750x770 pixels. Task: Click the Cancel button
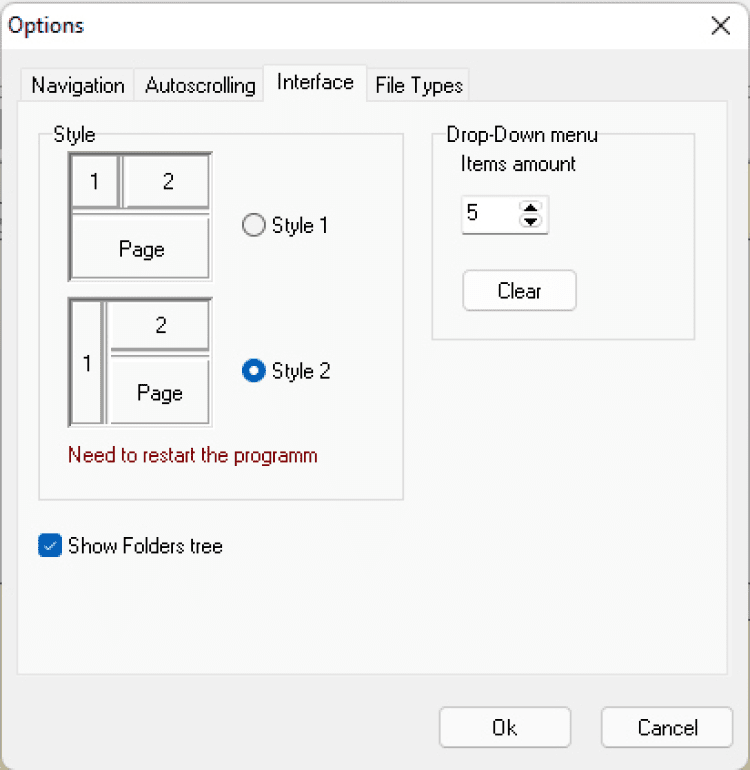tap(667, 728)
